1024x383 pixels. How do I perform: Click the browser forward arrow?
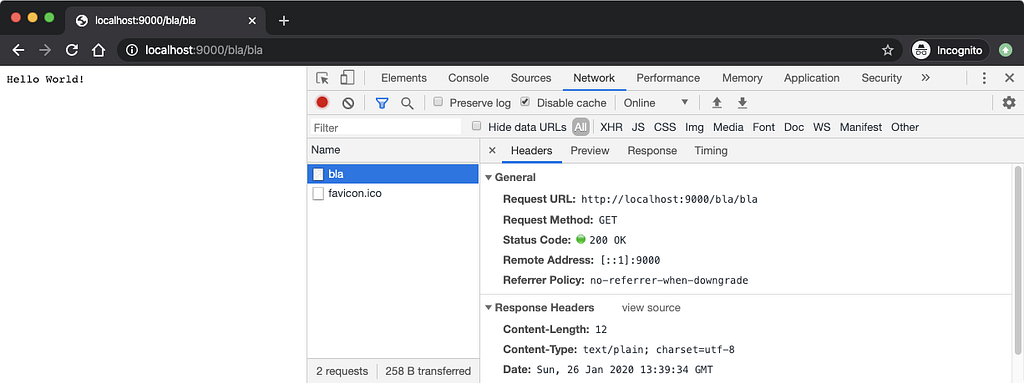[45, 50]
